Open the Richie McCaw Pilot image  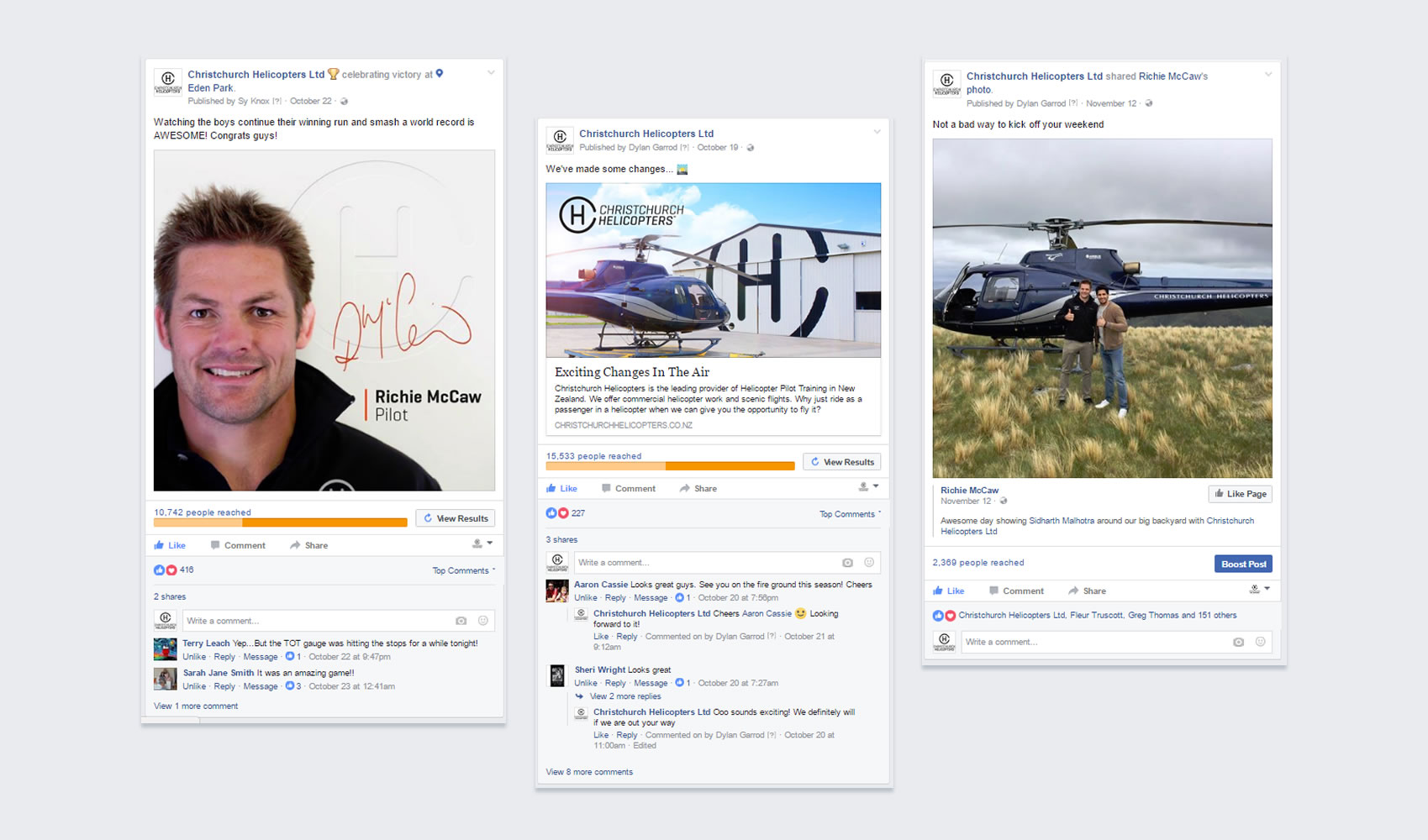coord(324,320)
